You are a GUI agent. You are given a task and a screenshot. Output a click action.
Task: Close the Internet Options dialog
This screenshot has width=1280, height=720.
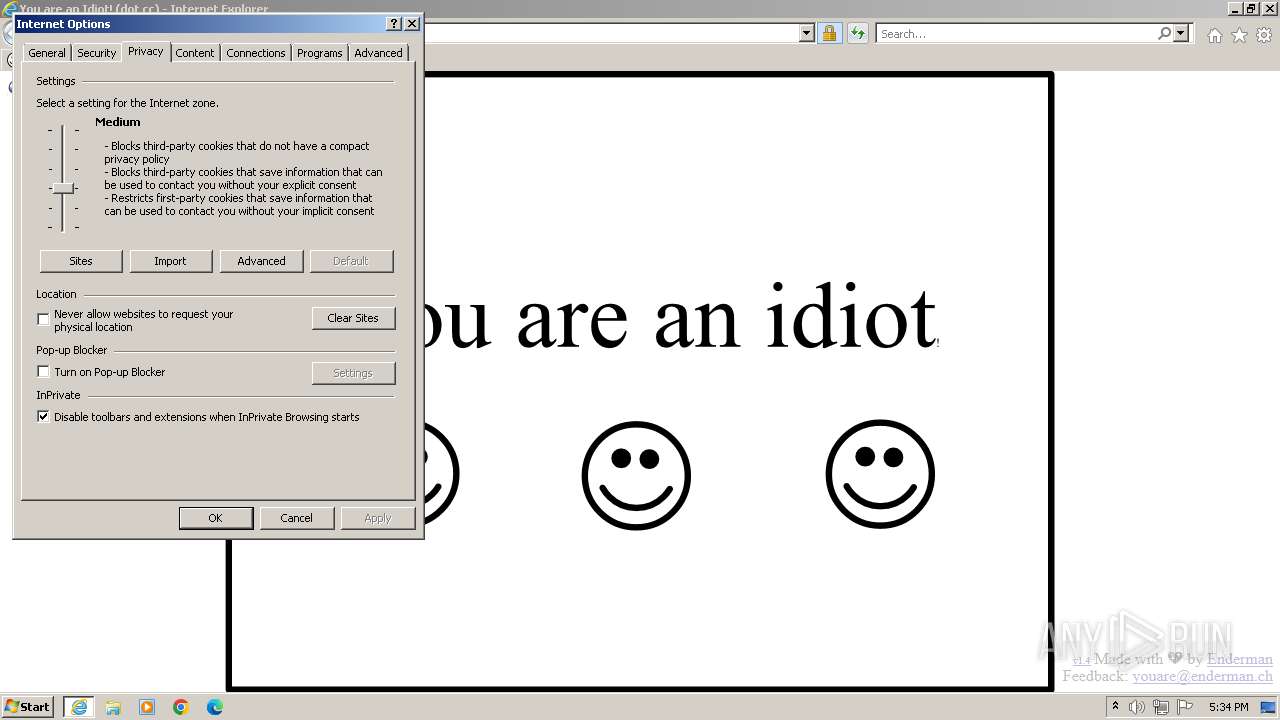coord(412,23)
